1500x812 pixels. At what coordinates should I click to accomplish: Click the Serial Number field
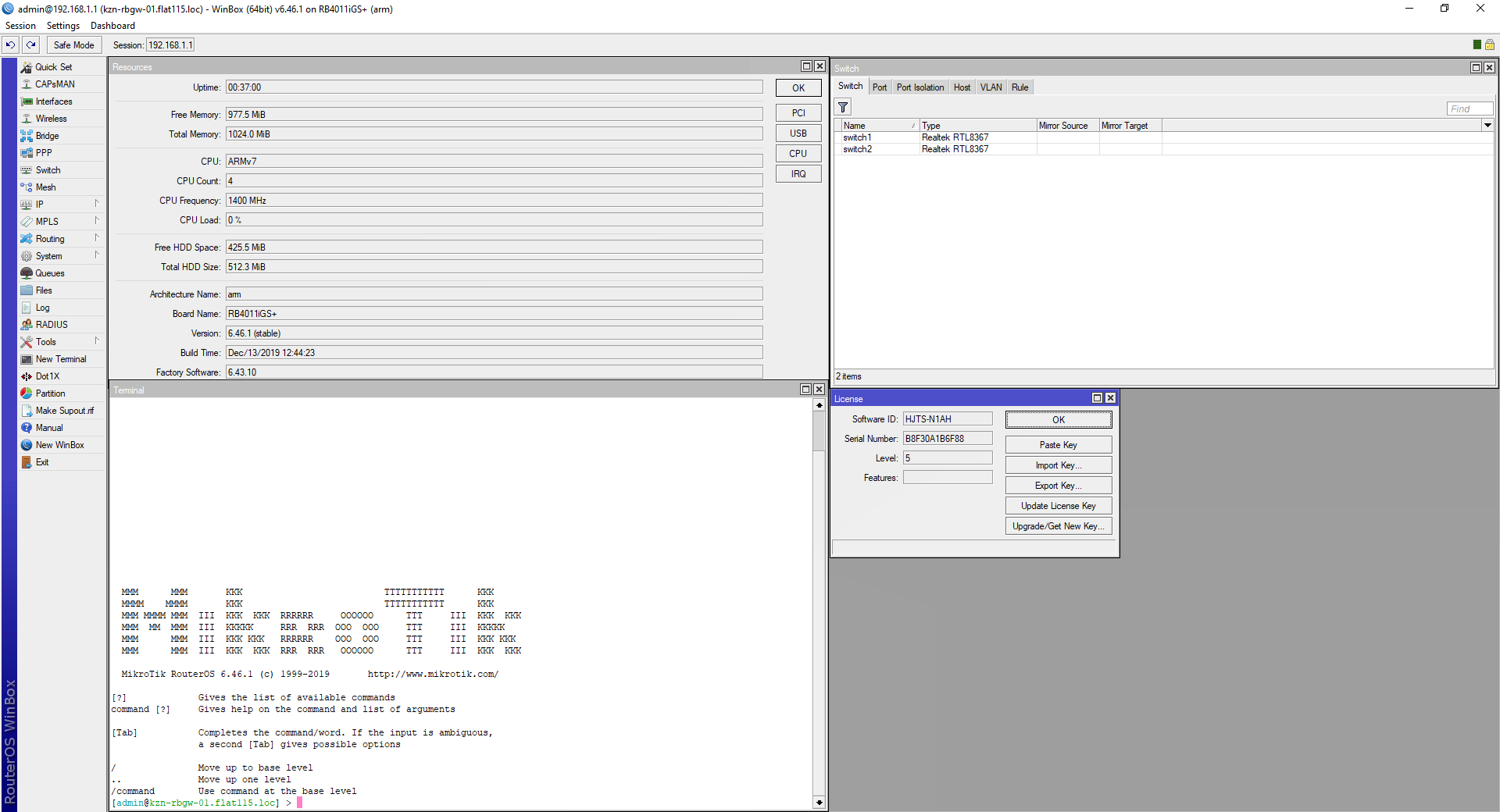pyautogui.click(x=948, y=439)
